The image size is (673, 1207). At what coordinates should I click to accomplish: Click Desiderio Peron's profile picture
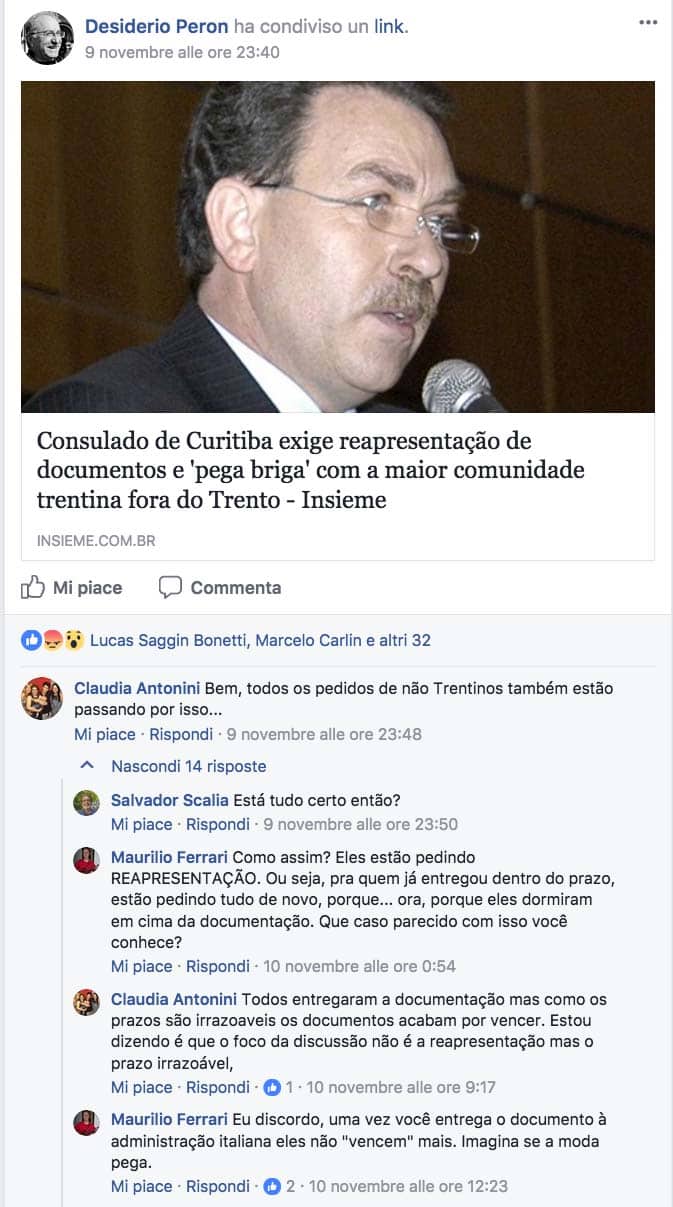tap(47, 38)
